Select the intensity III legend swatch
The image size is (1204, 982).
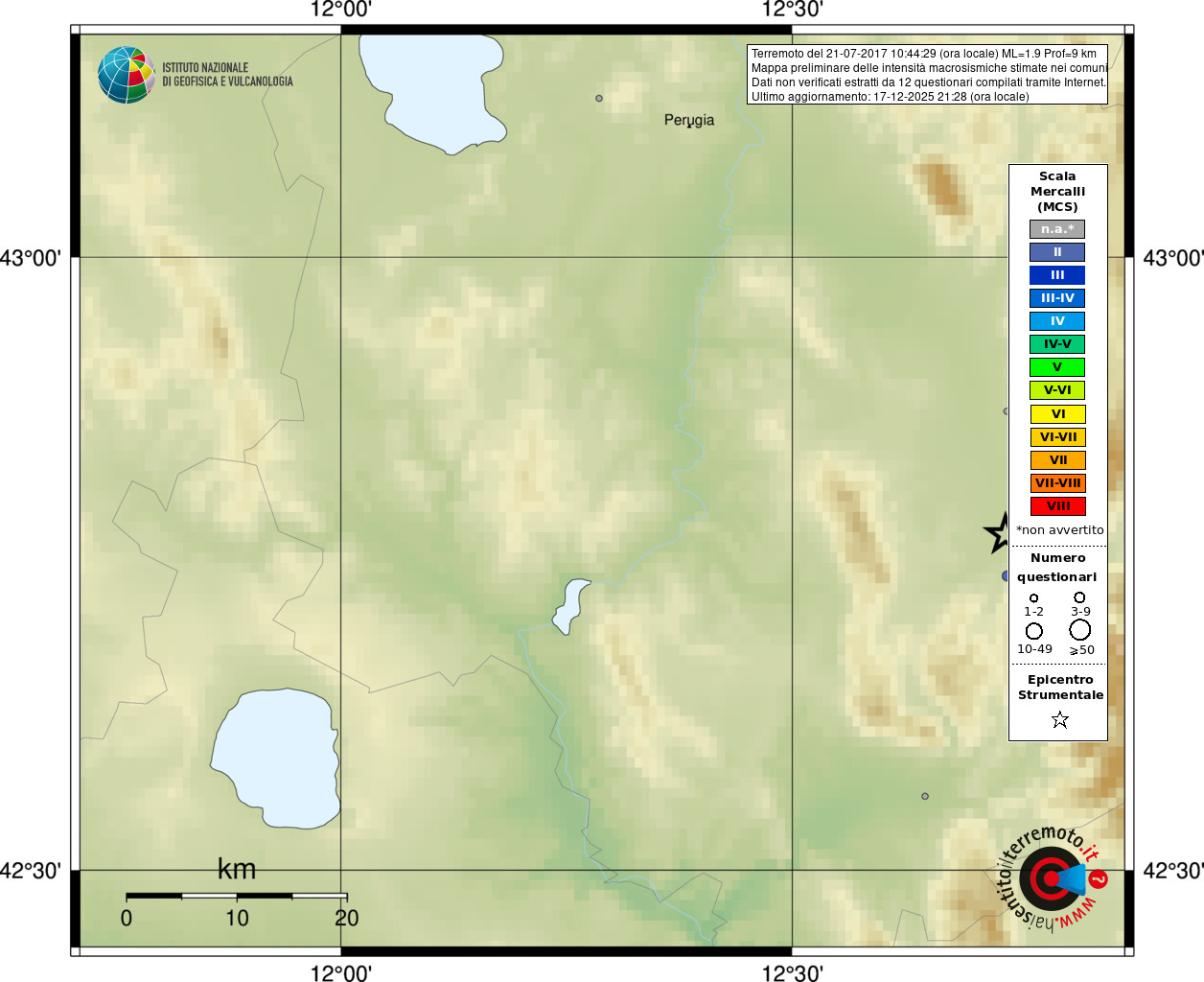tap(1057, 275)
